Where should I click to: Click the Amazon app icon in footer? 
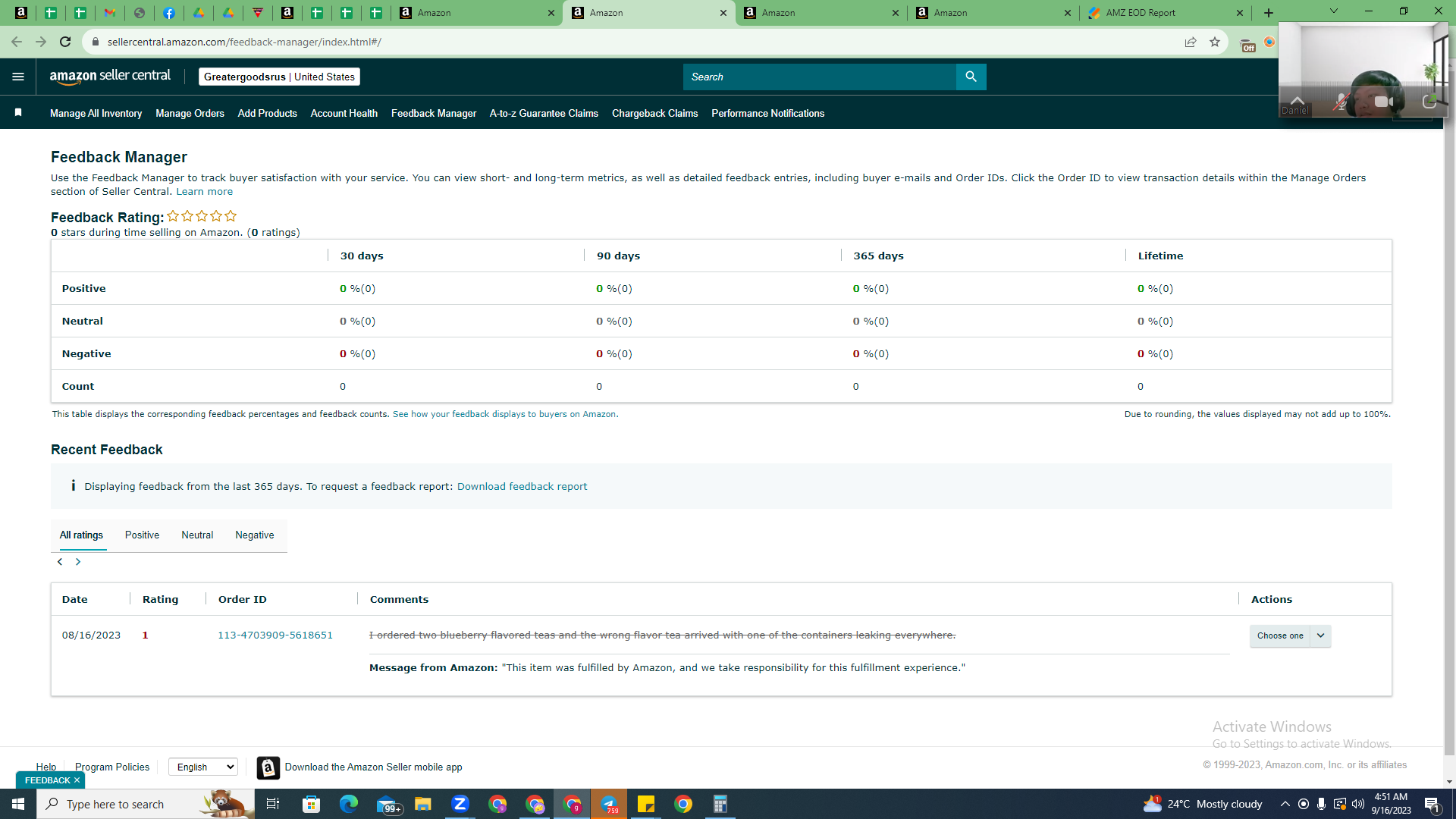pyautogui.click(x=268, y=767)
